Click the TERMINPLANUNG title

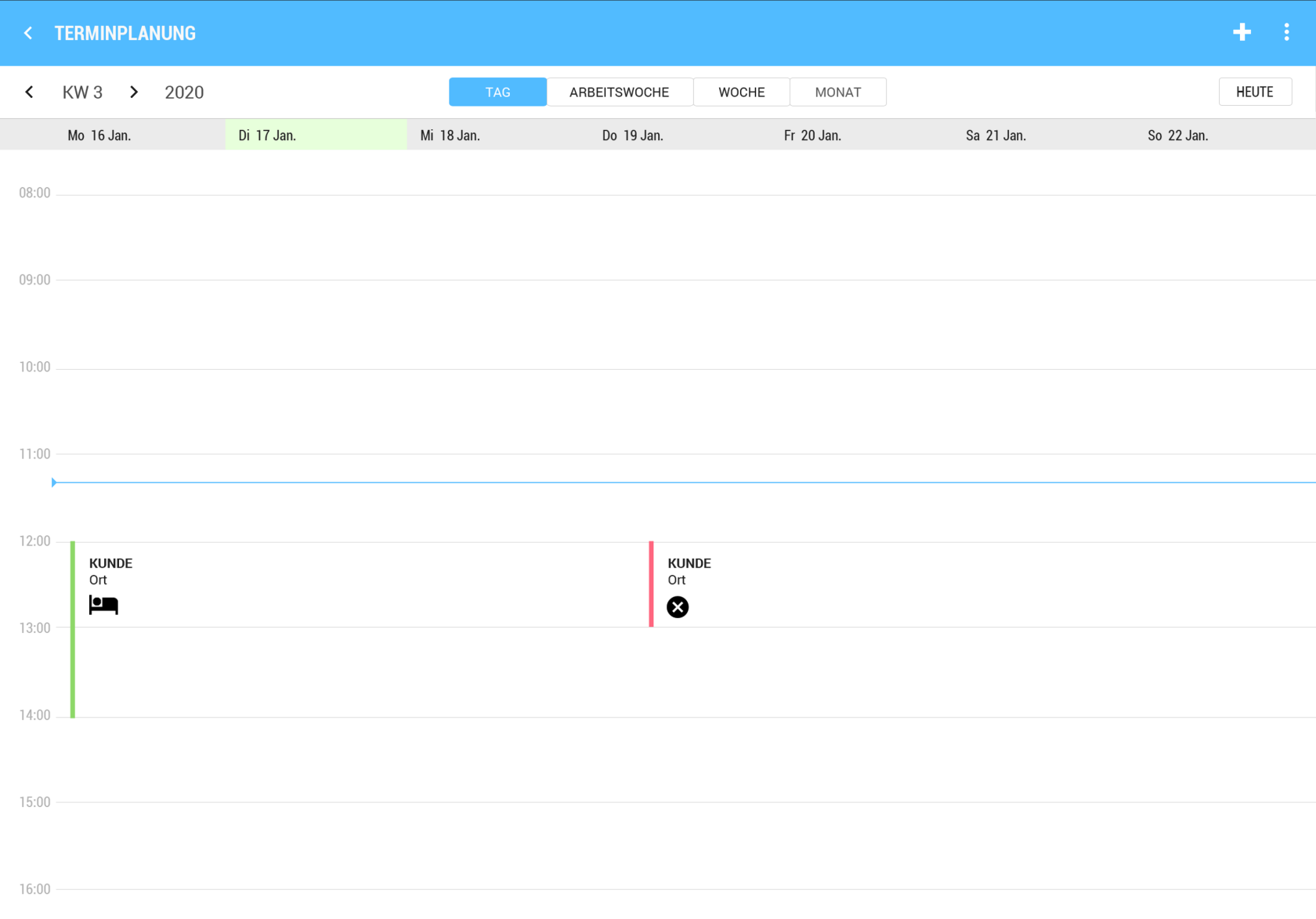(125, 33)
